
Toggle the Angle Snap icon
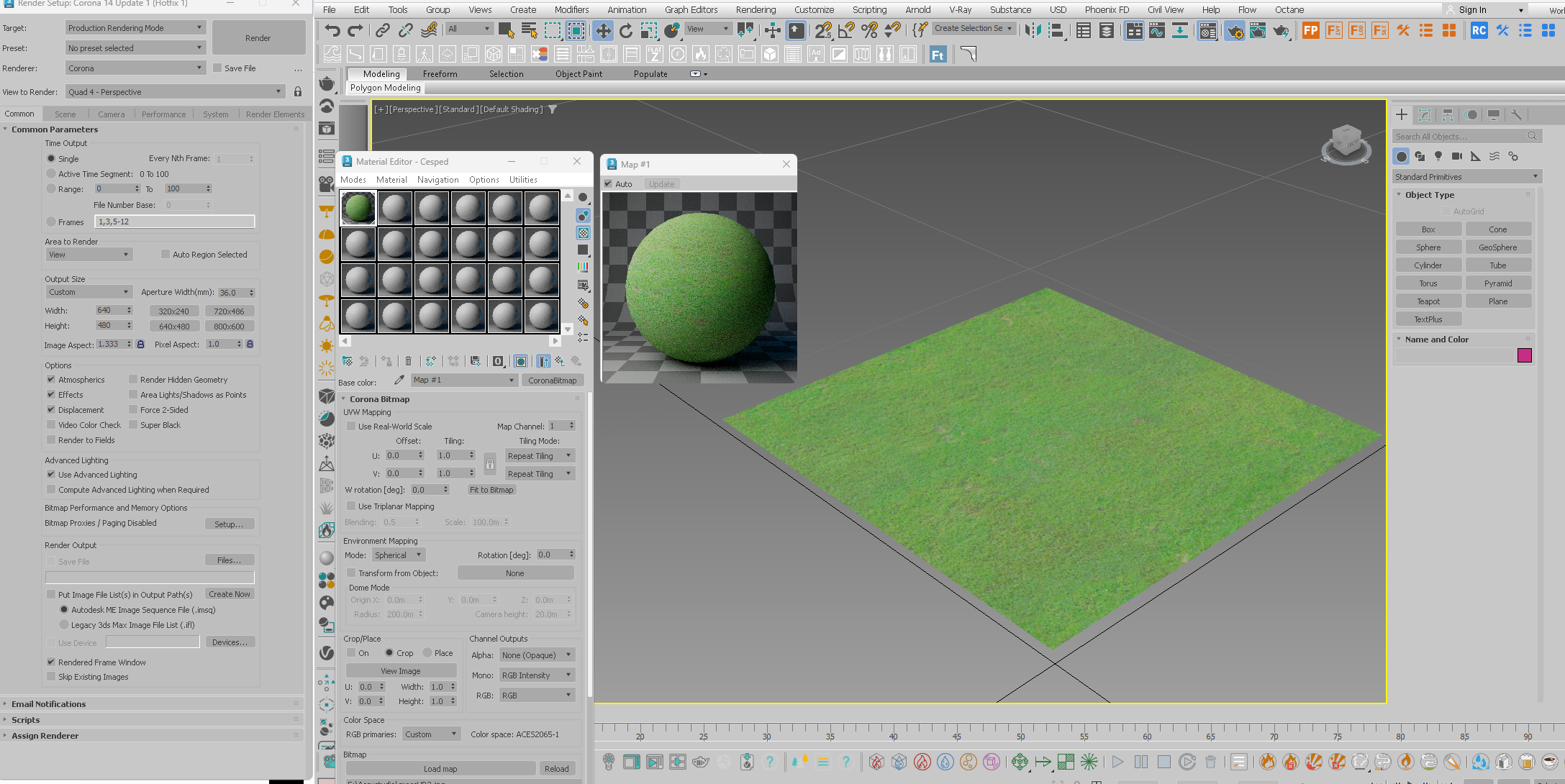pos(846,30)
